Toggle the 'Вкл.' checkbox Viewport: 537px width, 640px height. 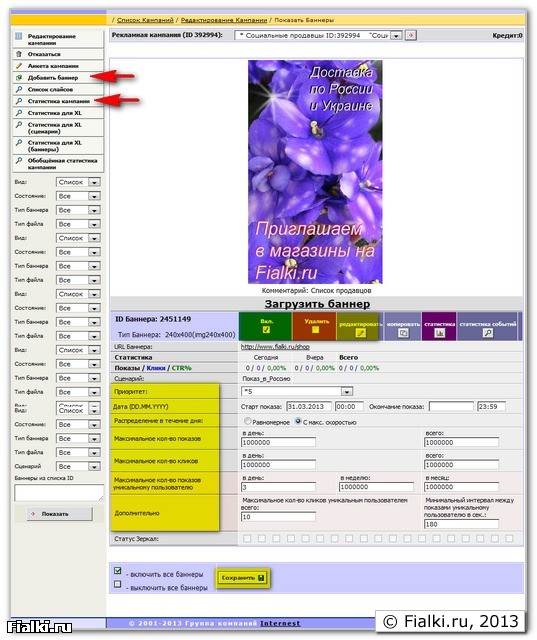tap(266, 330)
